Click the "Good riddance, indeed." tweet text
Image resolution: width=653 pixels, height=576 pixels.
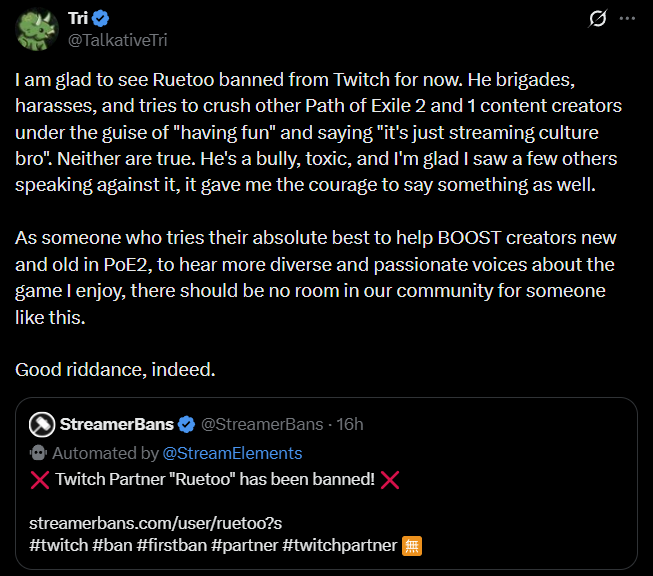[x=116, y=370]
